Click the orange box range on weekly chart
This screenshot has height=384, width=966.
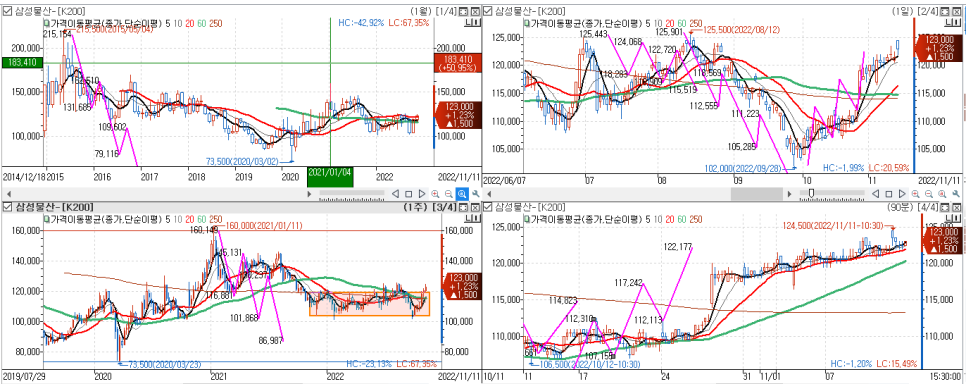pyautogui.click(x=369, y=304)
